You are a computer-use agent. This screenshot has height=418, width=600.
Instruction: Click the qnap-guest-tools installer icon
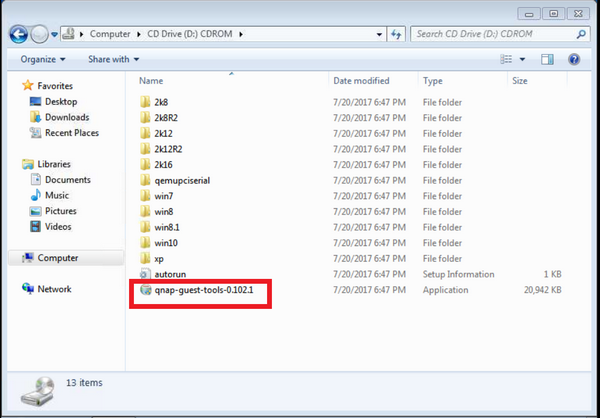[x=146, y=290]
